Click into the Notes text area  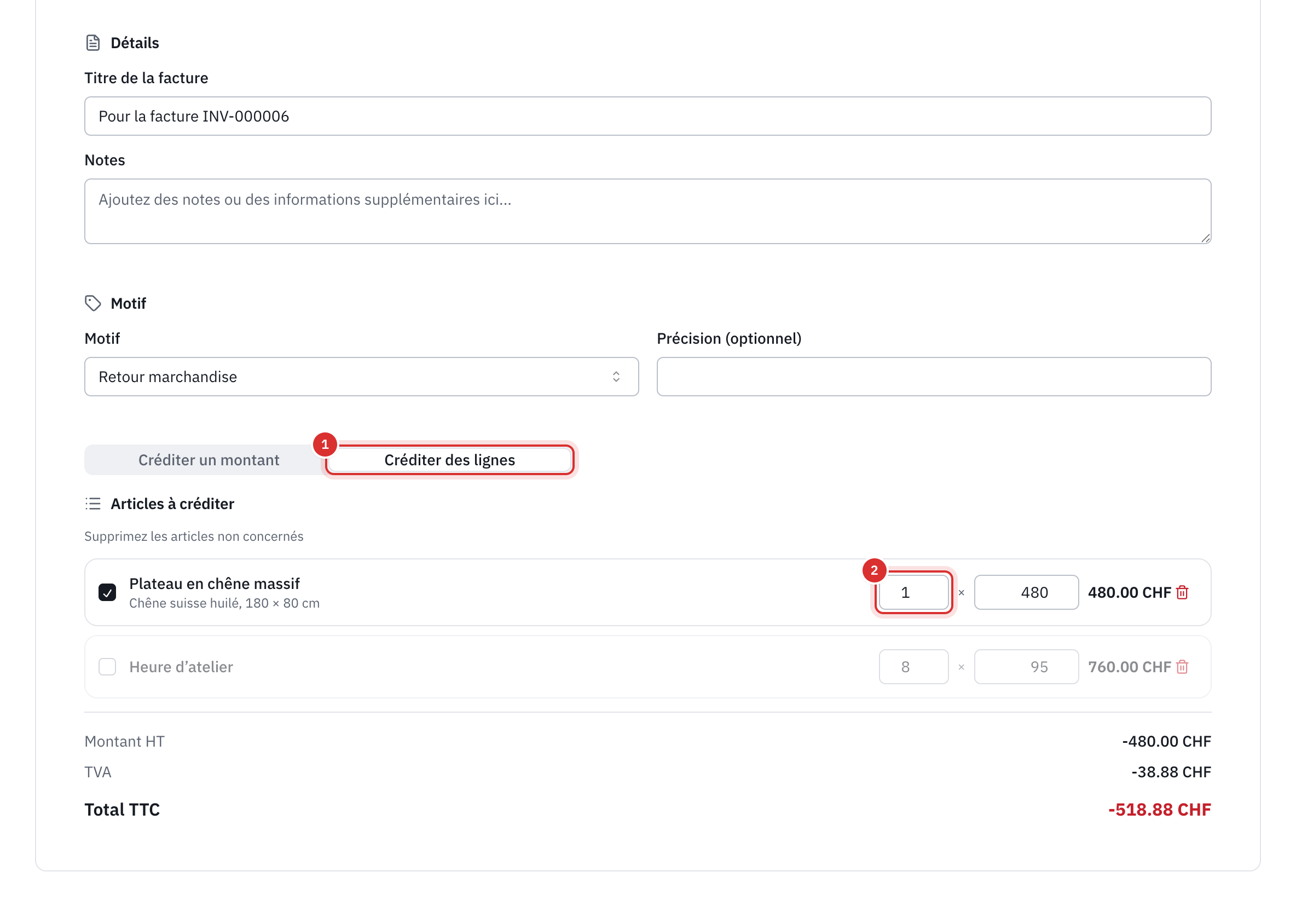point(647,211)
